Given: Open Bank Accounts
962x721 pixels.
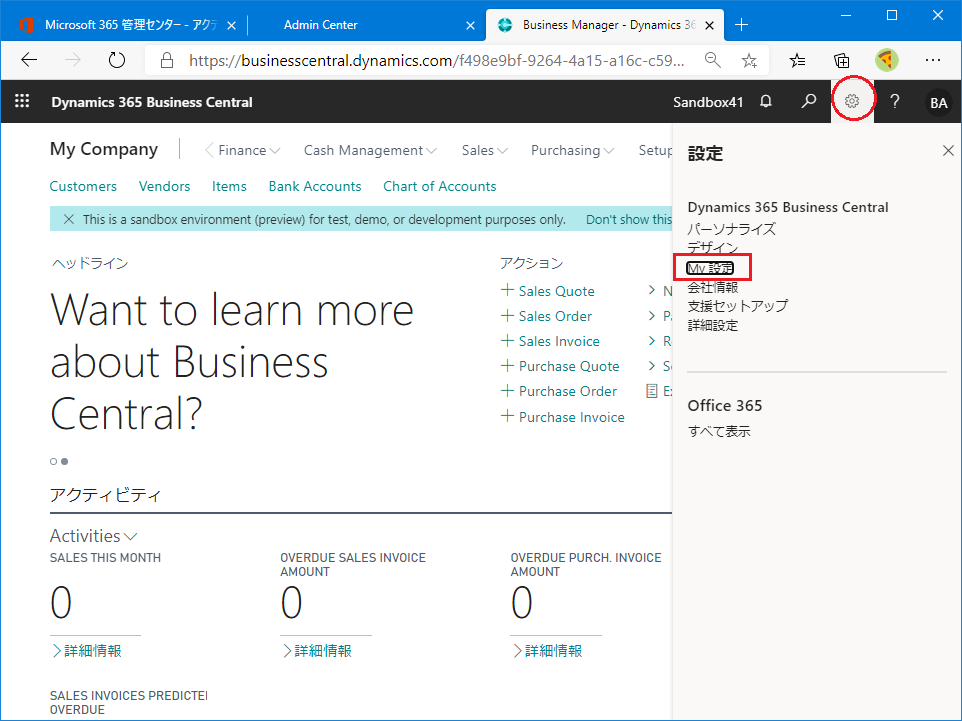Looking at the screenshot, I should (315, 186).
